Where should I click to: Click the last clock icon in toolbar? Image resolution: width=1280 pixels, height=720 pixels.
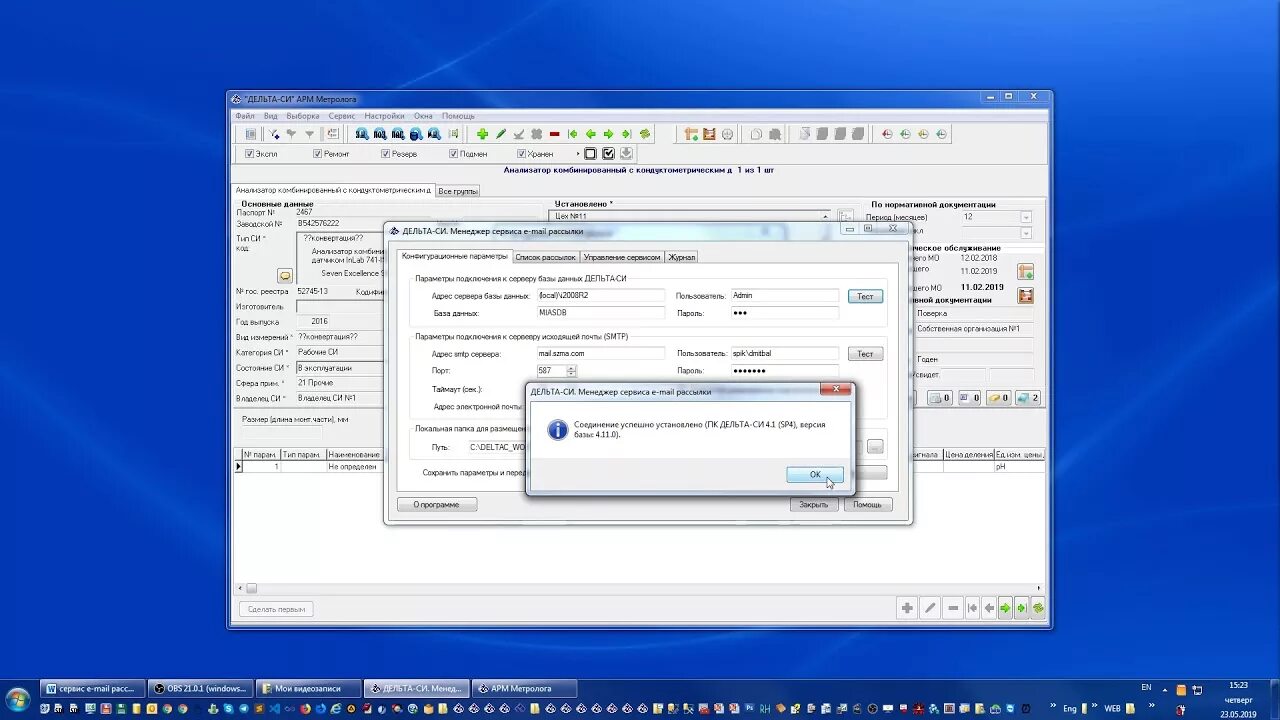click(x=941, y=134)
